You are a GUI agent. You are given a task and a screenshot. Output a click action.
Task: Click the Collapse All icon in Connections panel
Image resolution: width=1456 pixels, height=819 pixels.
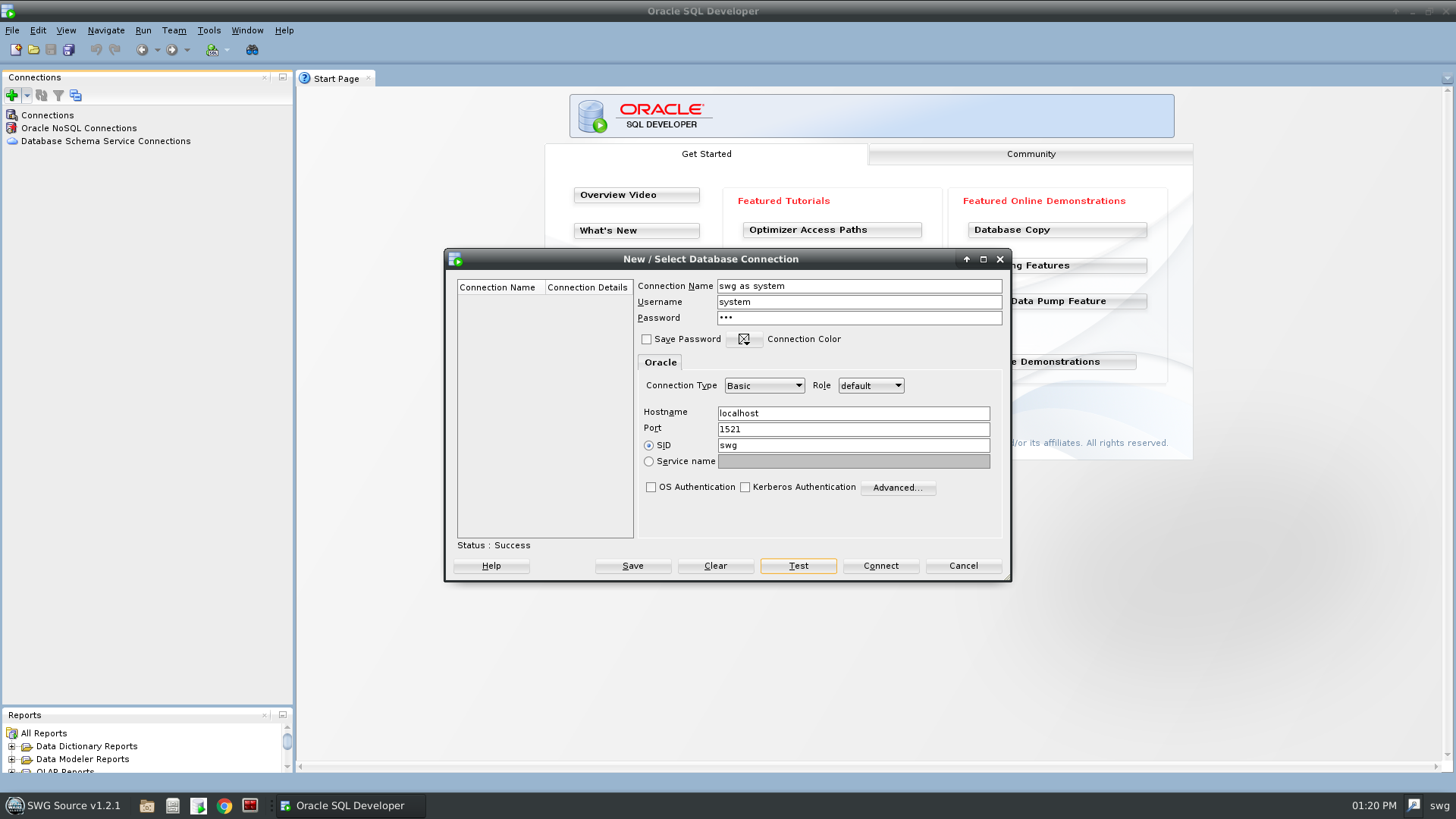point(75,96)
